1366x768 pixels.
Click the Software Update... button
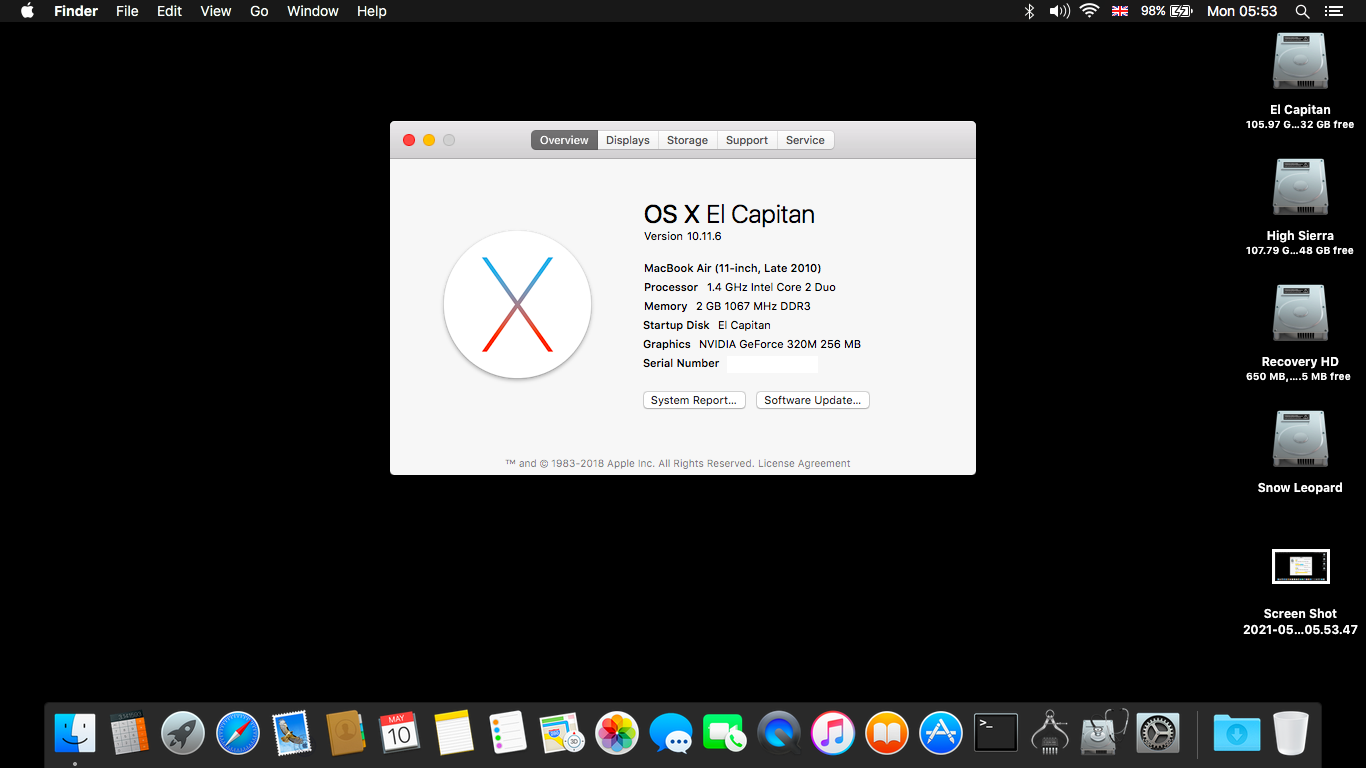813,400
